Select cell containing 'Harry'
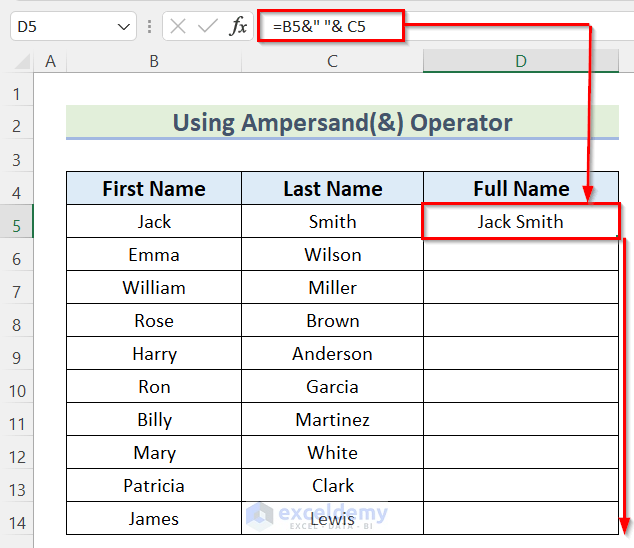The height and width of the screenshot is (548, 634). (154, 353)
